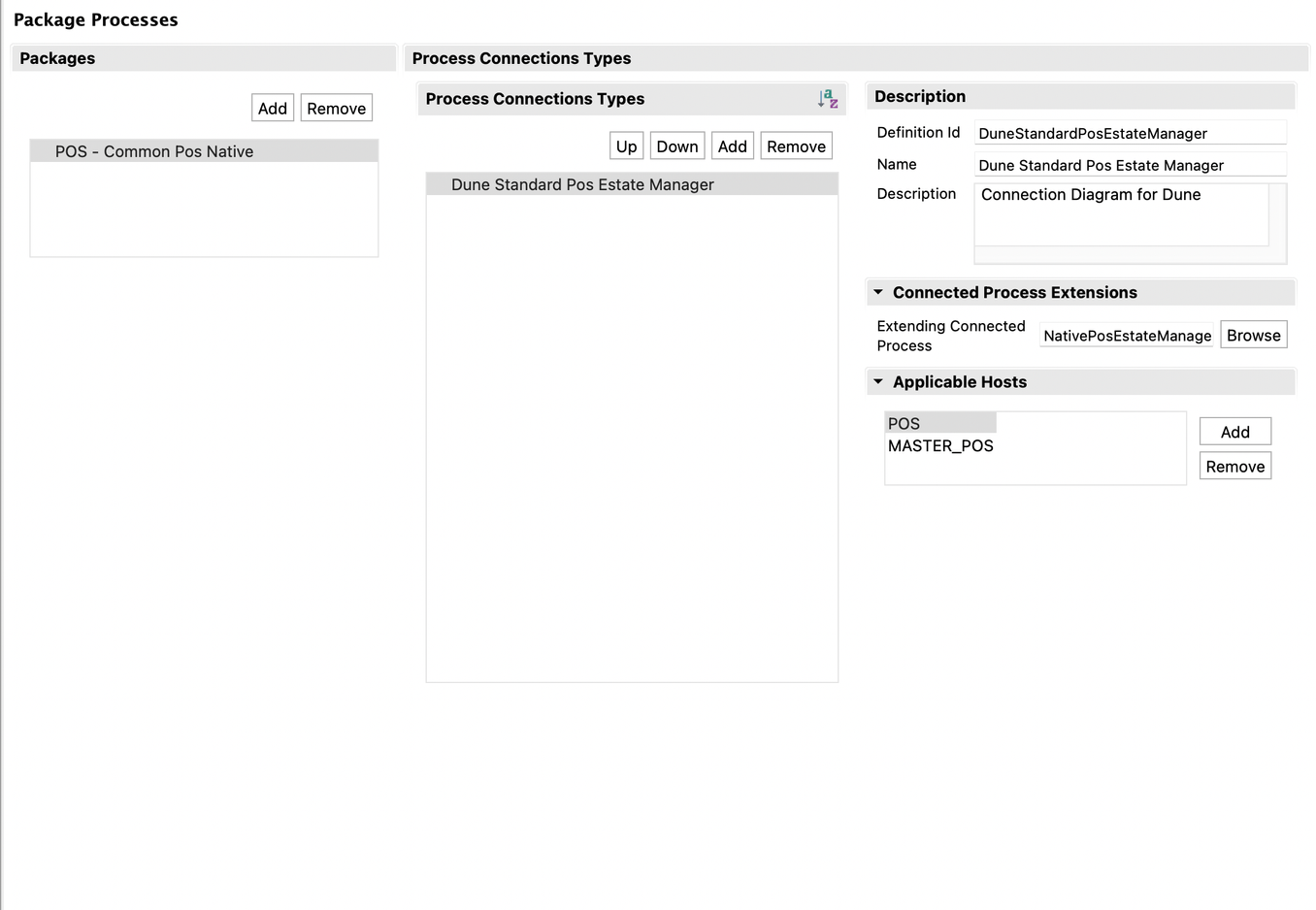Sort Process Connections Types alphabetically
Screen dimensions: 1316x910
pyautogui.click(x=828, y=98)
